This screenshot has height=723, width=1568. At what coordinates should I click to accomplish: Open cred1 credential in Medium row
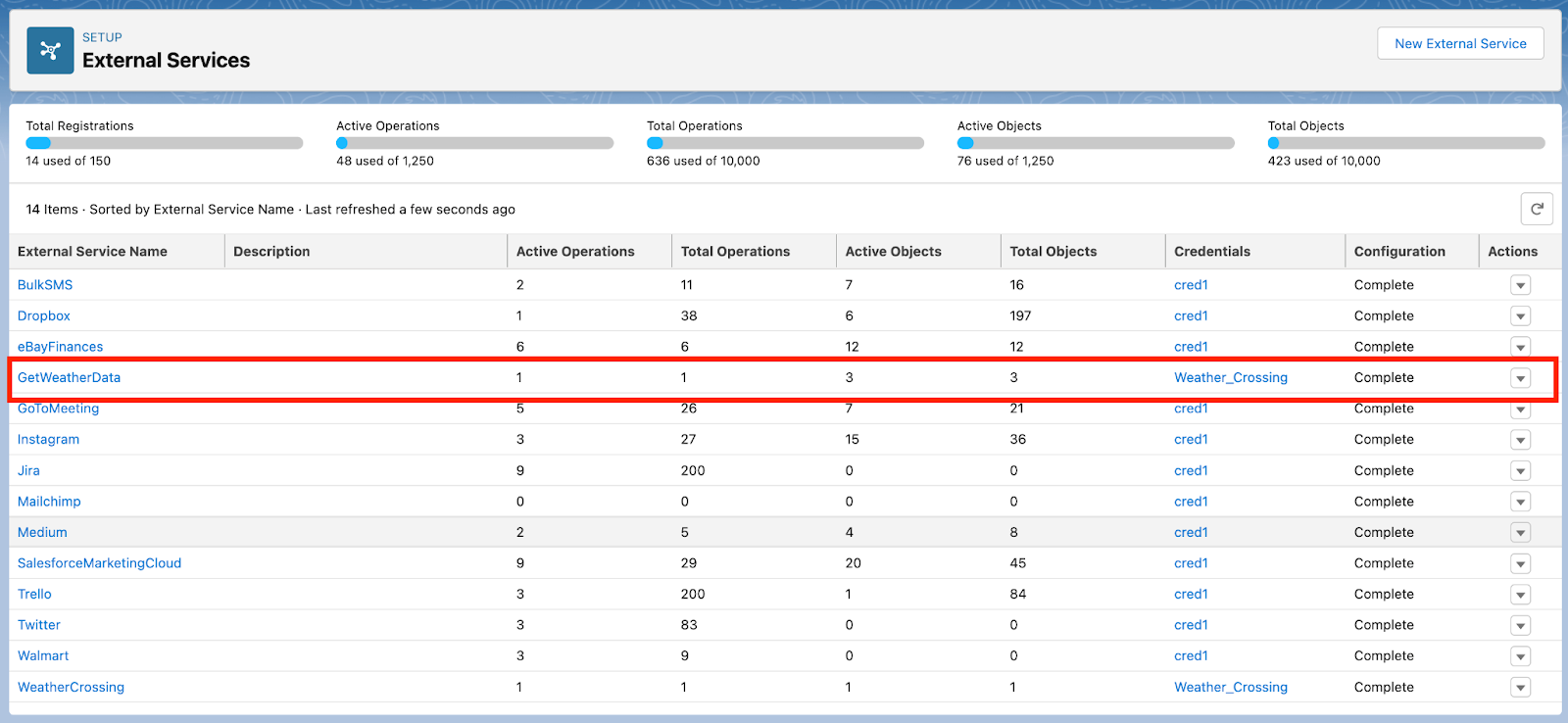coord(1191,532)
